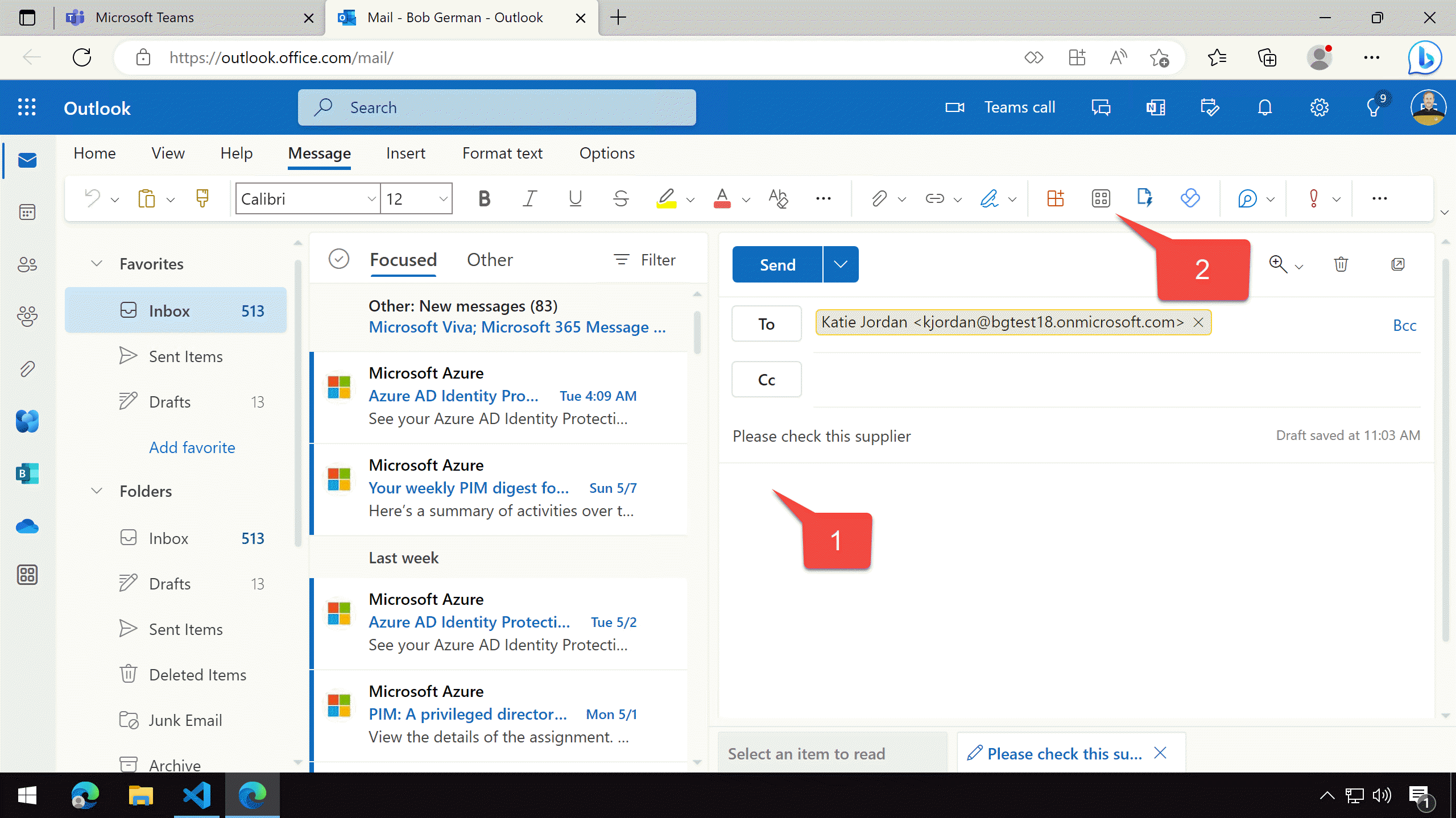Open the Calendar icon in left rail
This screenshot has width=1456, height=818.
[x=27, y=212]
